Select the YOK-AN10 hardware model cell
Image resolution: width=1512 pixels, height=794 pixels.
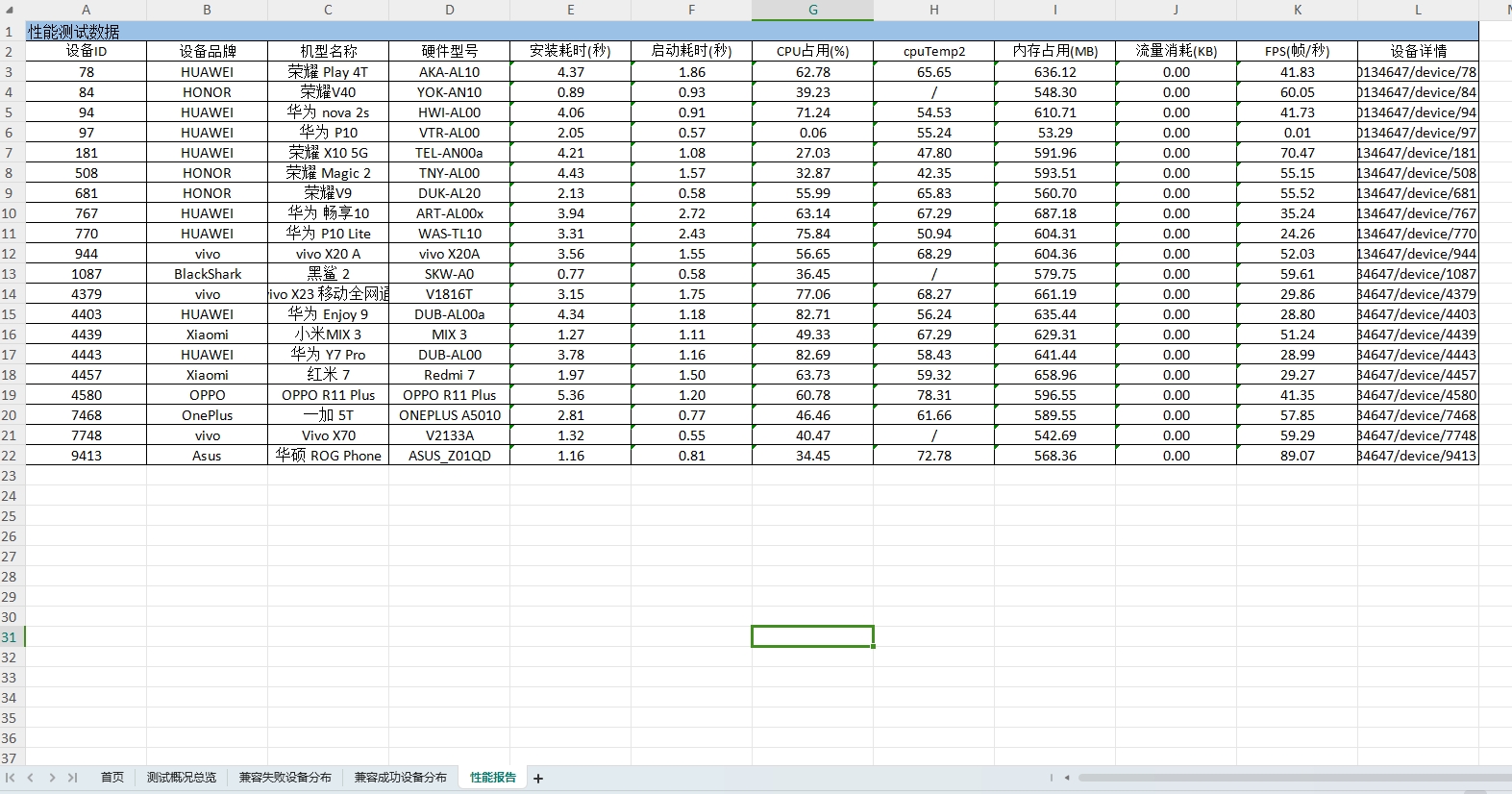(449, 92)
